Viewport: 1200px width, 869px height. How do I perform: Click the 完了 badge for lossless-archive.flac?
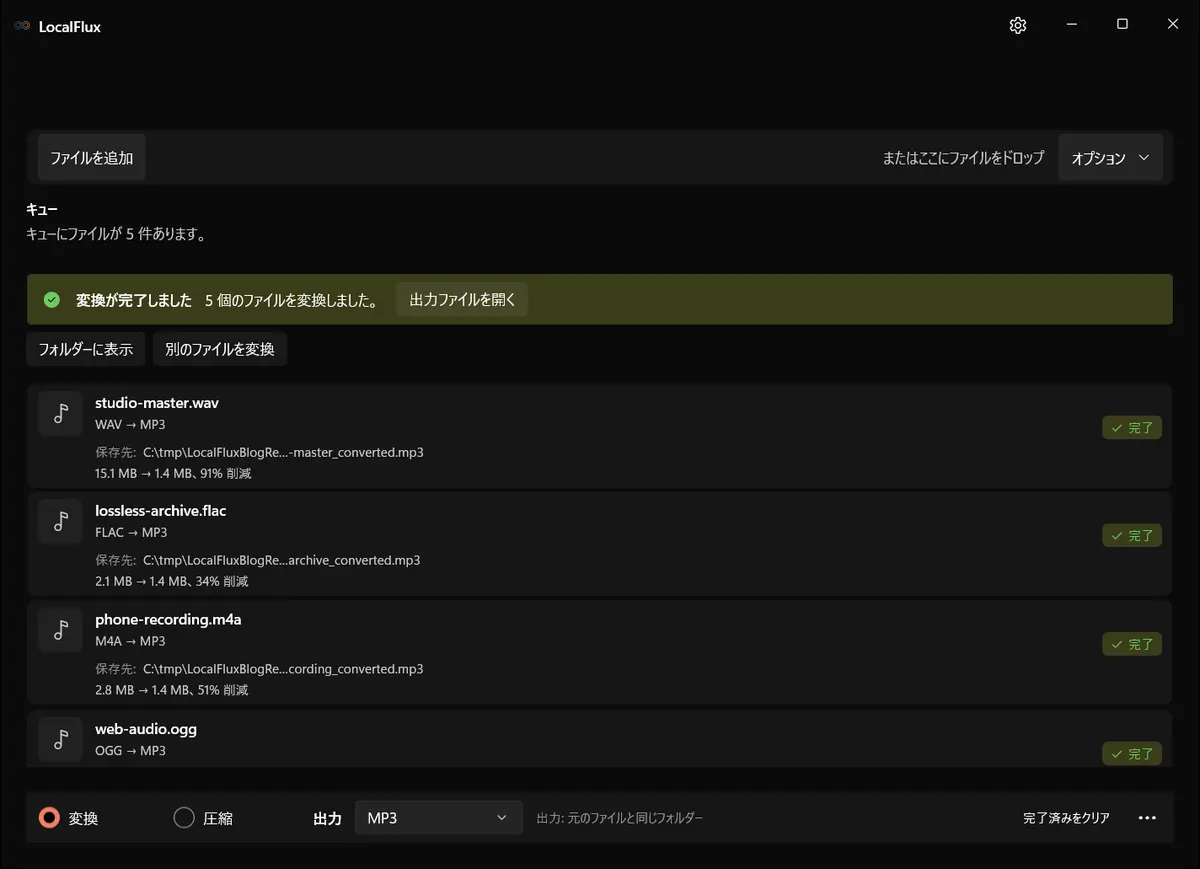click(1132, 536)
